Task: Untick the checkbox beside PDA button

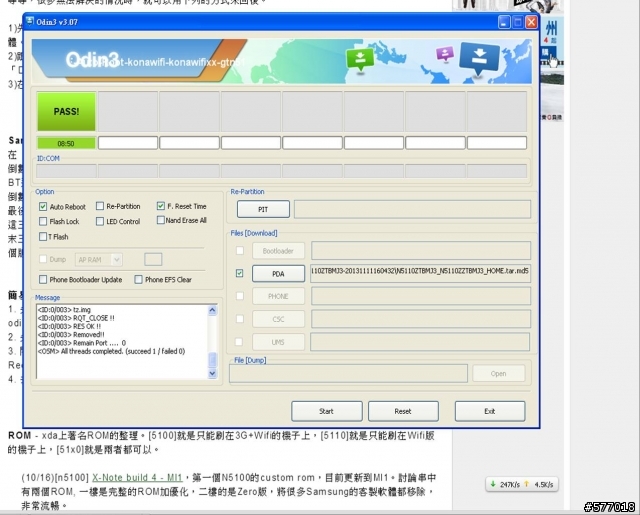Action: pos(240,273)
